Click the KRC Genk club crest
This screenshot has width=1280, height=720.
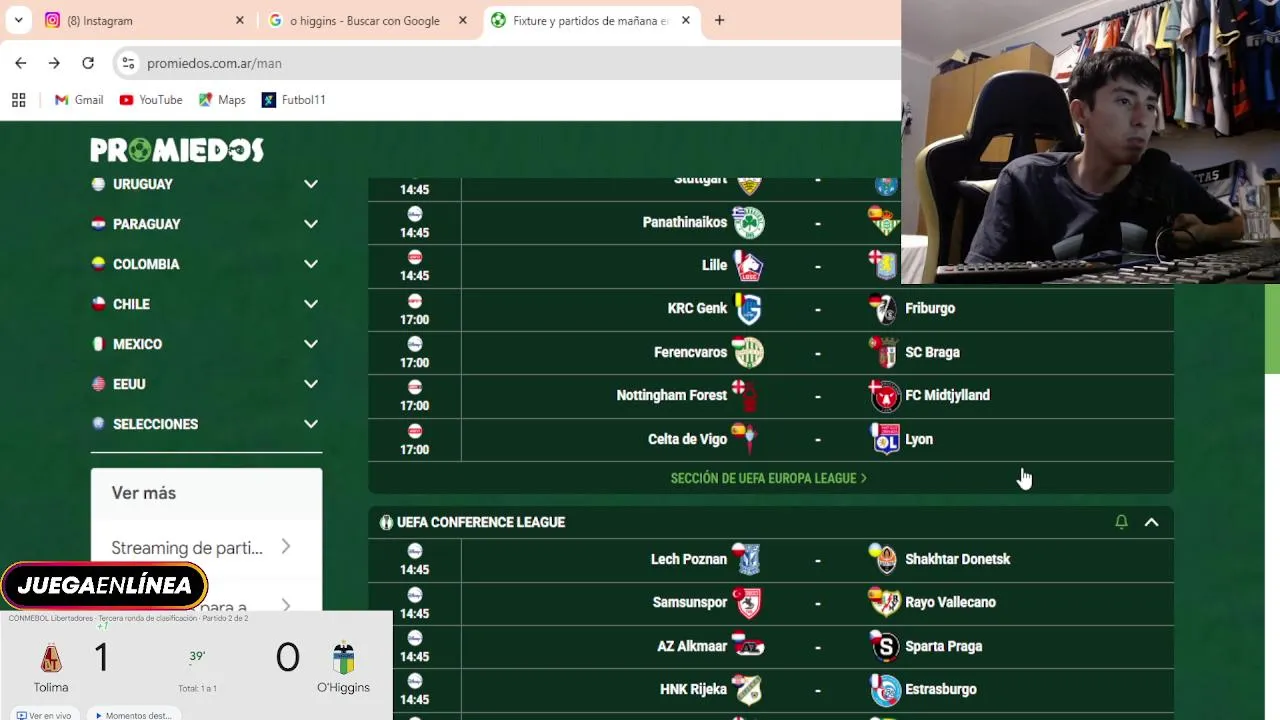point(748,309)
